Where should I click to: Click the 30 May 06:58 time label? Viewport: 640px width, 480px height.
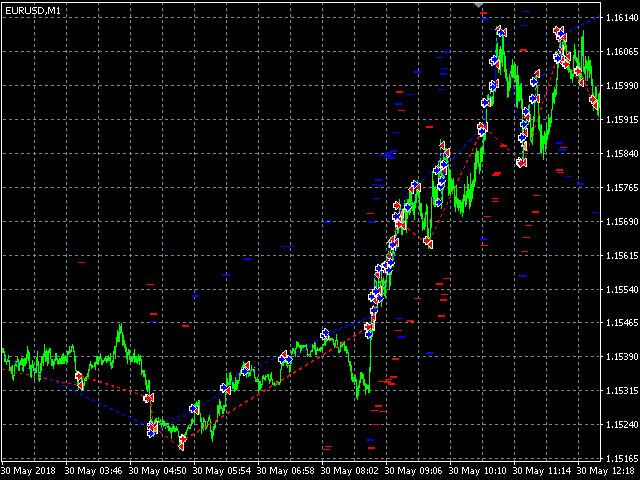pyautogui.click(x=286, y=471)
